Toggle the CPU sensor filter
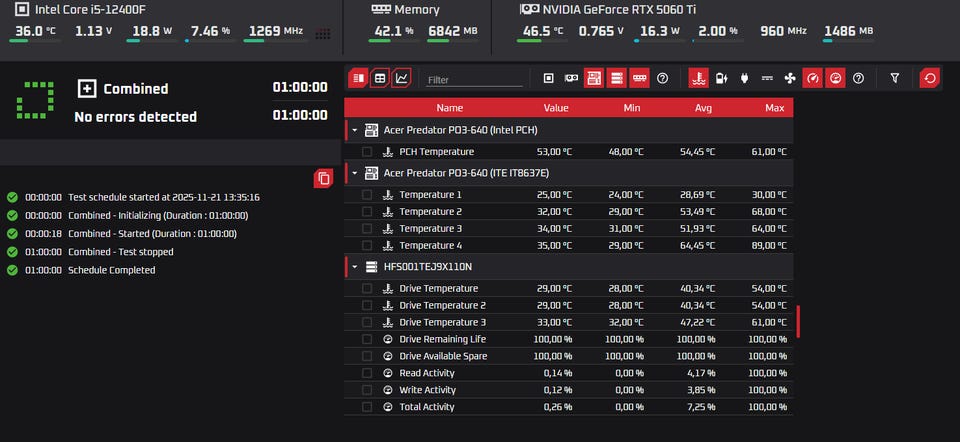 point(549,78)
